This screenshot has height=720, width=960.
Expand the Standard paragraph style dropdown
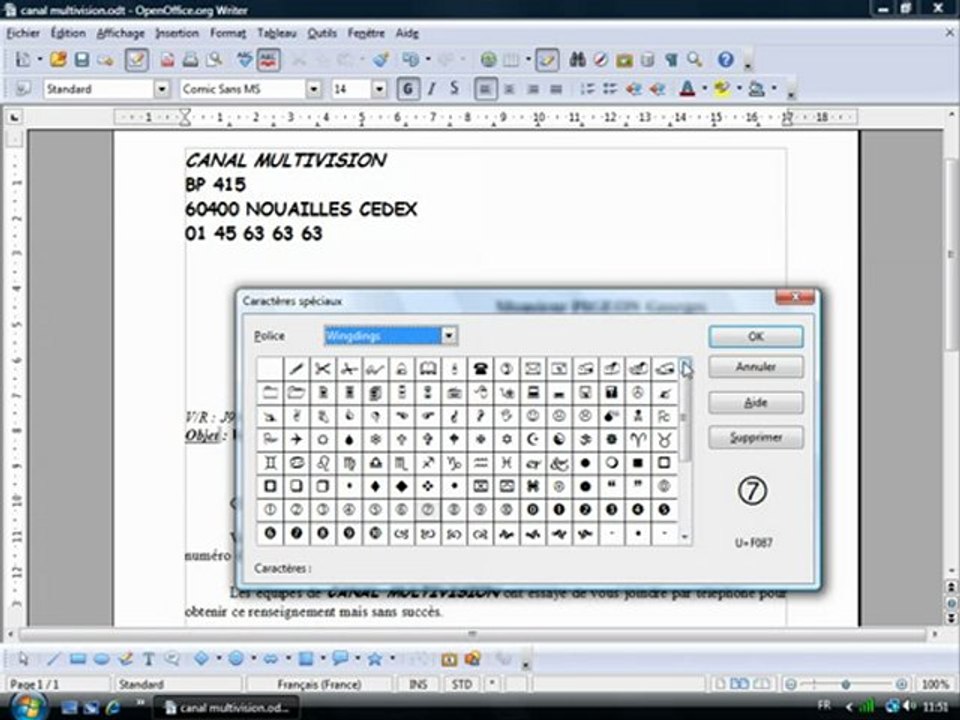point(161,89)
